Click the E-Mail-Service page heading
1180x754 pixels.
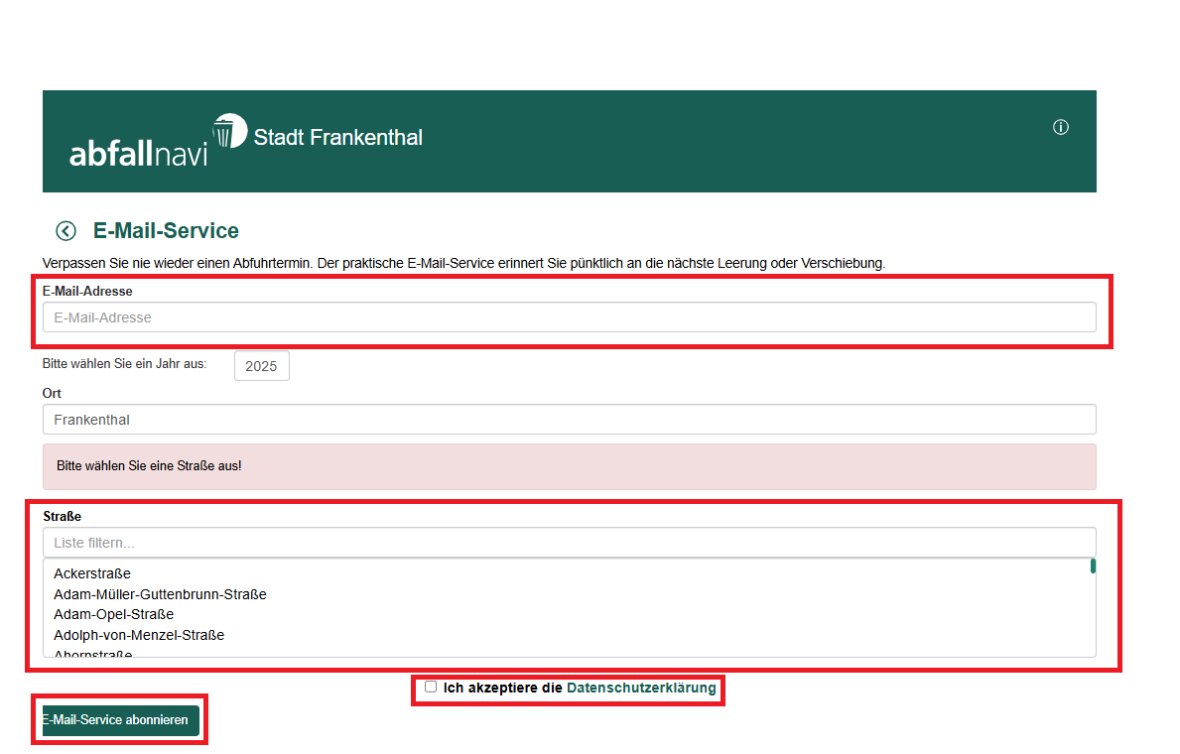(x=166, y=231)
